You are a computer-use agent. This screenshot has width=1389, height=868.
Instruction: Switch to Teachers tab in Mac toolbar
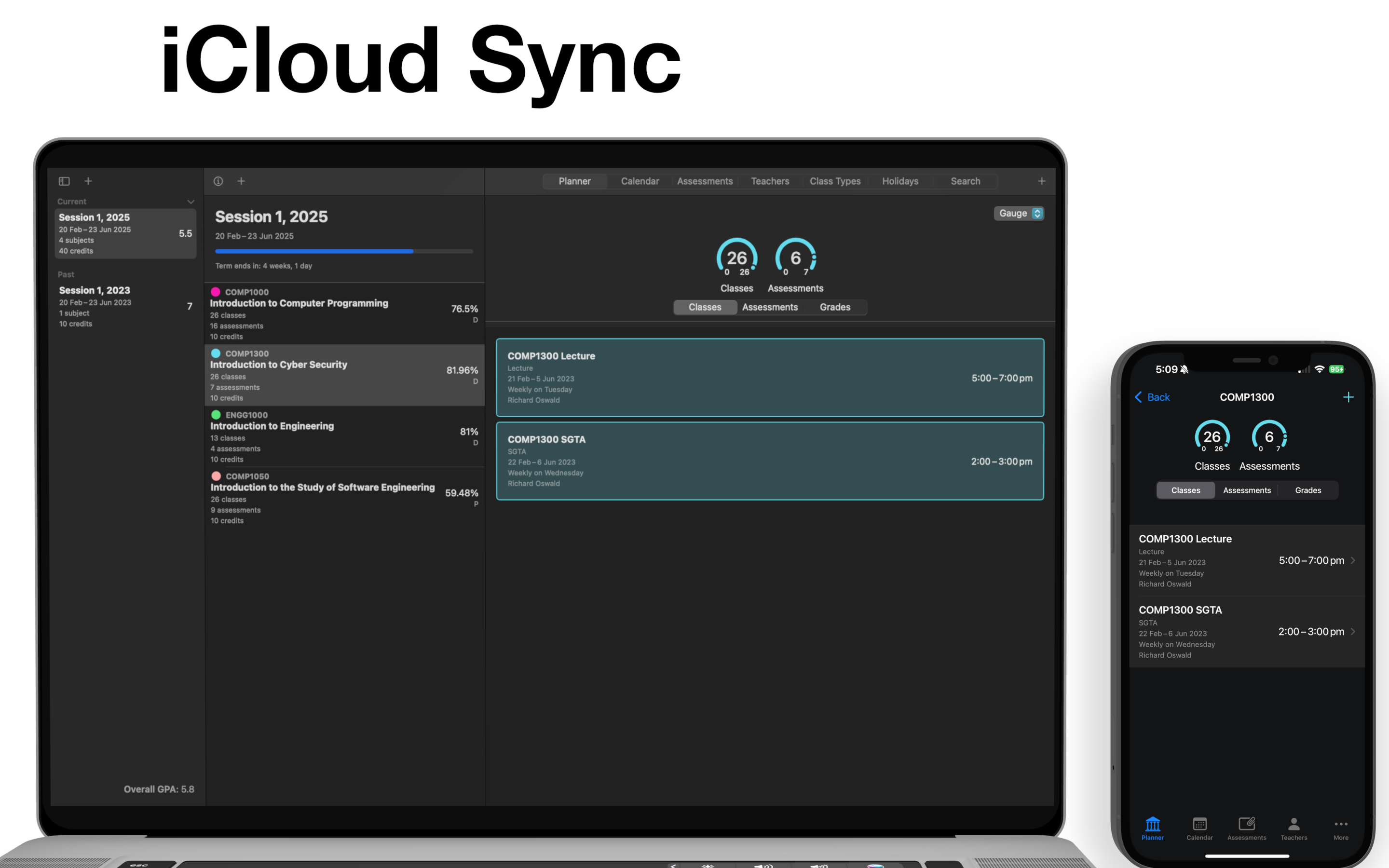(x=770, y=181)
